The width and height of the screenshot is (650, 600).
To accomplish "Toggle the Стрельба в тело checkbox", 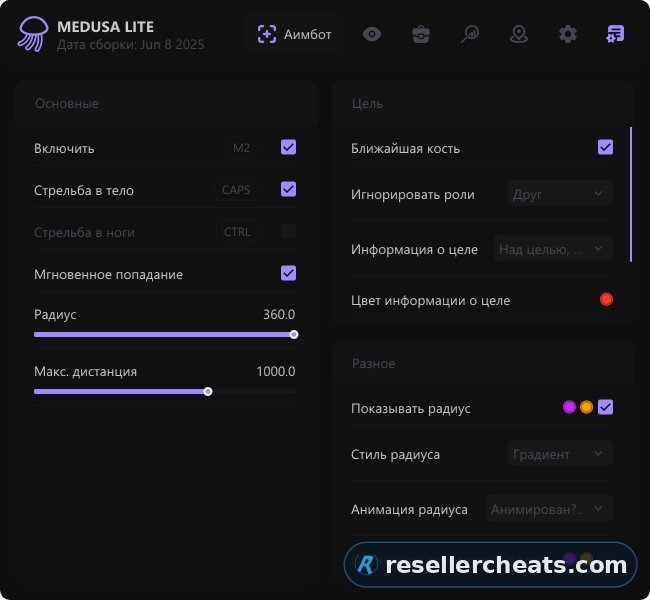I will coord(289,189).
